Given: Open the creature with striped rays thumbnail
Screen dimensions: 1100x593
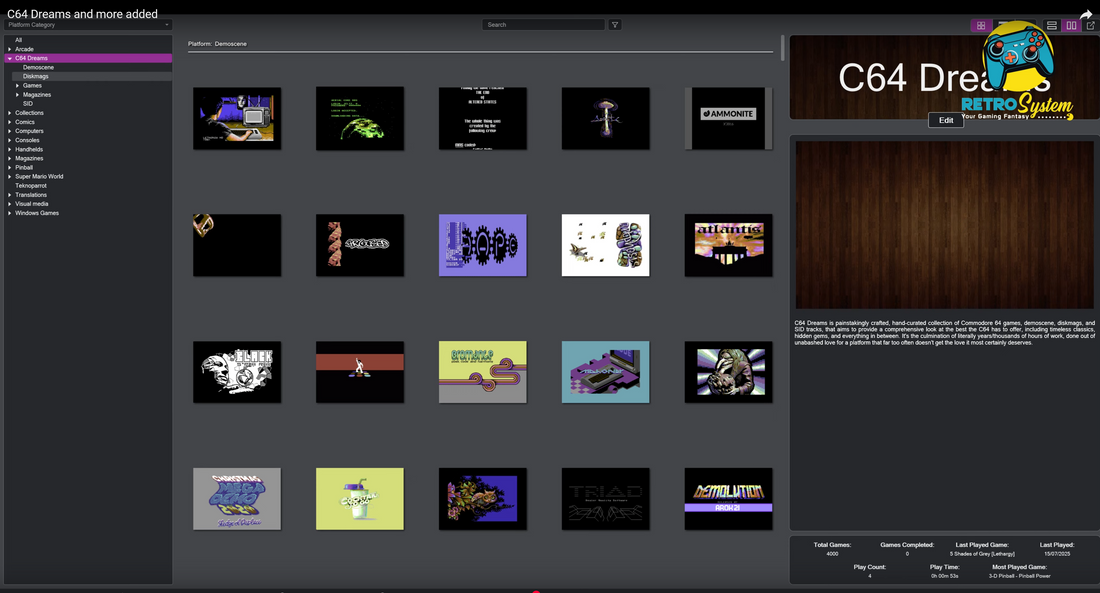Looking at the screenshot, I should click(x=728, y=372).
